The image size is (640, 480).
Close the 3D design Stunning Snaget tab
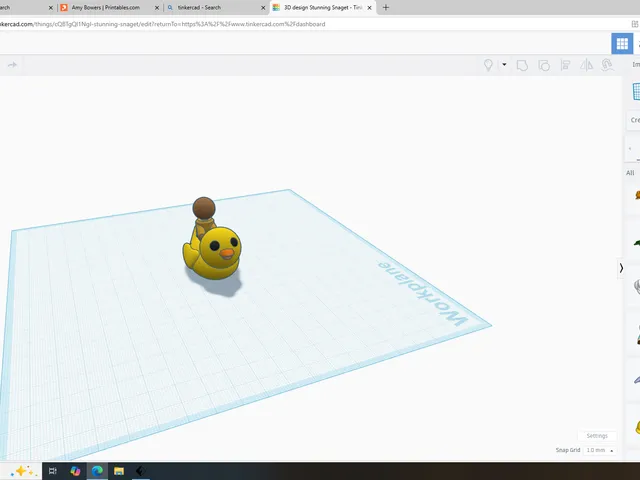pyautogui.click(x=369, y=8)
